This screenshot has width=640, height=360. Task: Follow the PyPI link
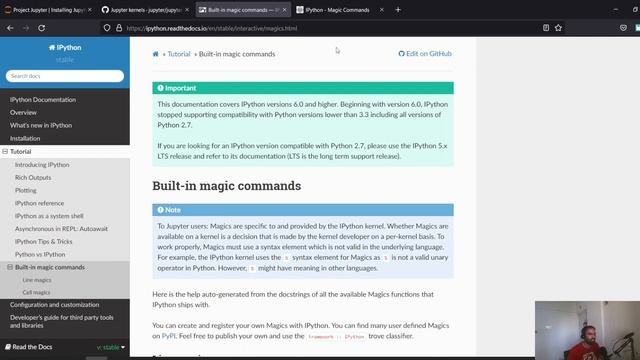coord(169,336)
